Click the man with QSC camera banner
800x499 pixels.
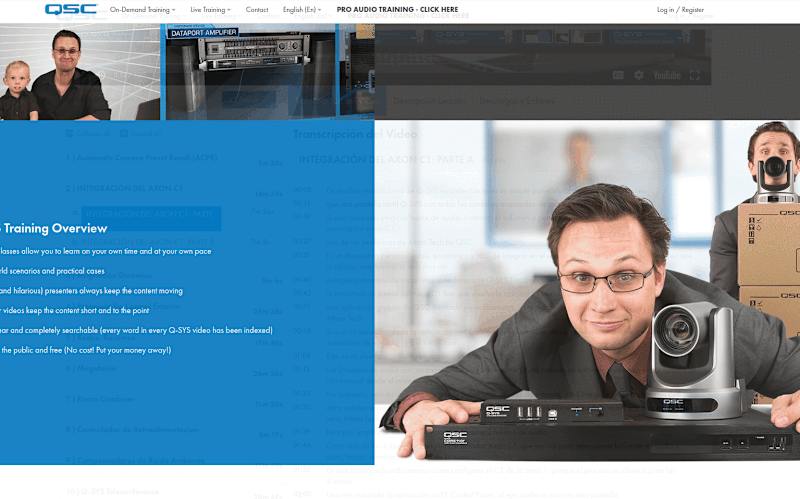(587, 292)
